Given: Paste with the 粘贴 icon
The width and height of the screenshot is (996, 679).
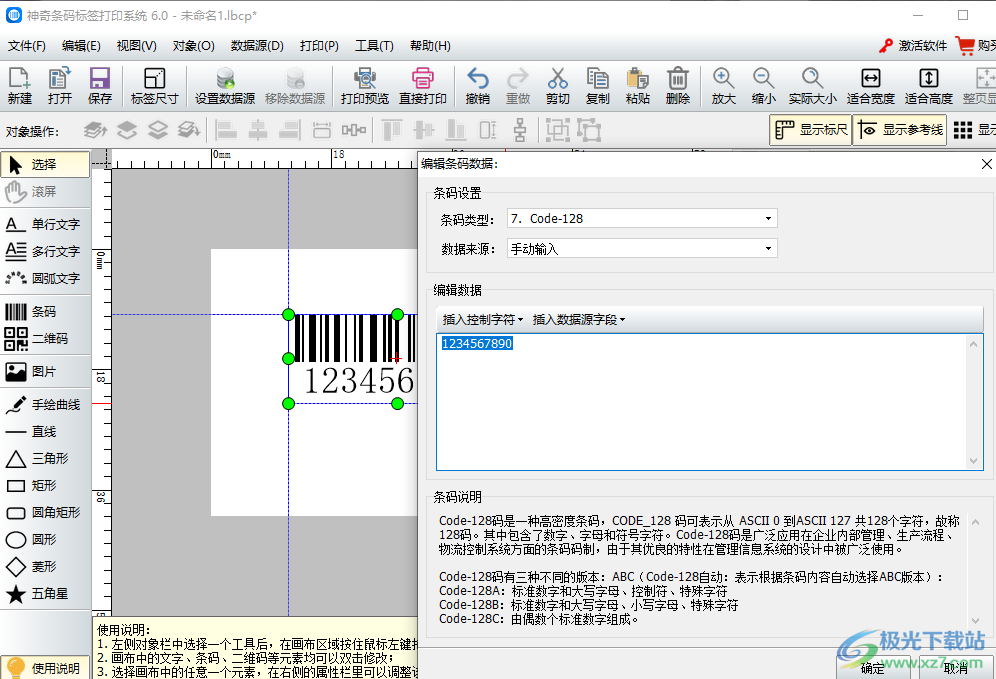Looking at the screenshot, I should 638,86.
